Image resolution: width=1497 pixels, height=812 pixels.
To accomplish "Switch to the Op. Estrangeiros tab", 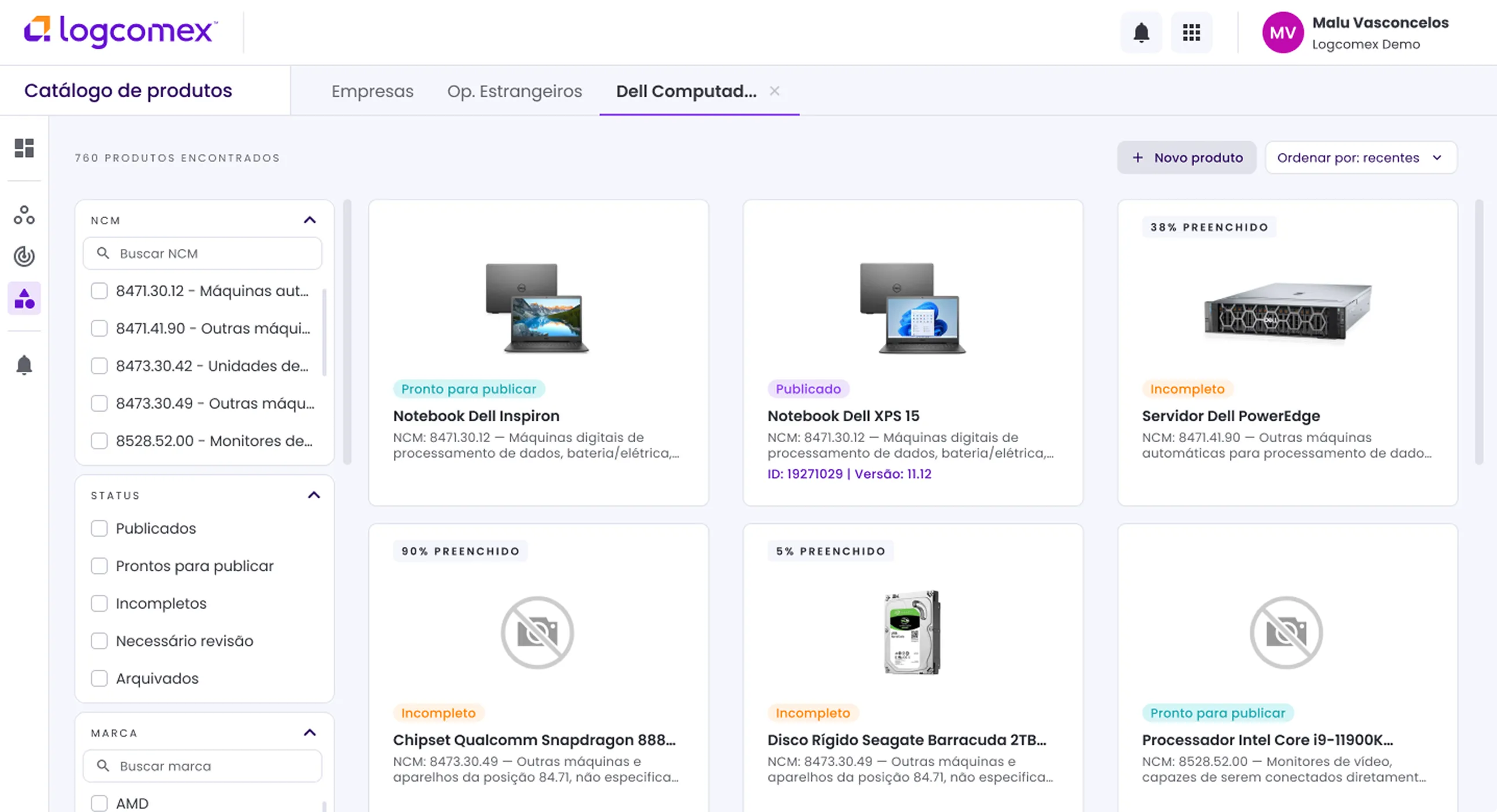I will [x=514, y=91].
